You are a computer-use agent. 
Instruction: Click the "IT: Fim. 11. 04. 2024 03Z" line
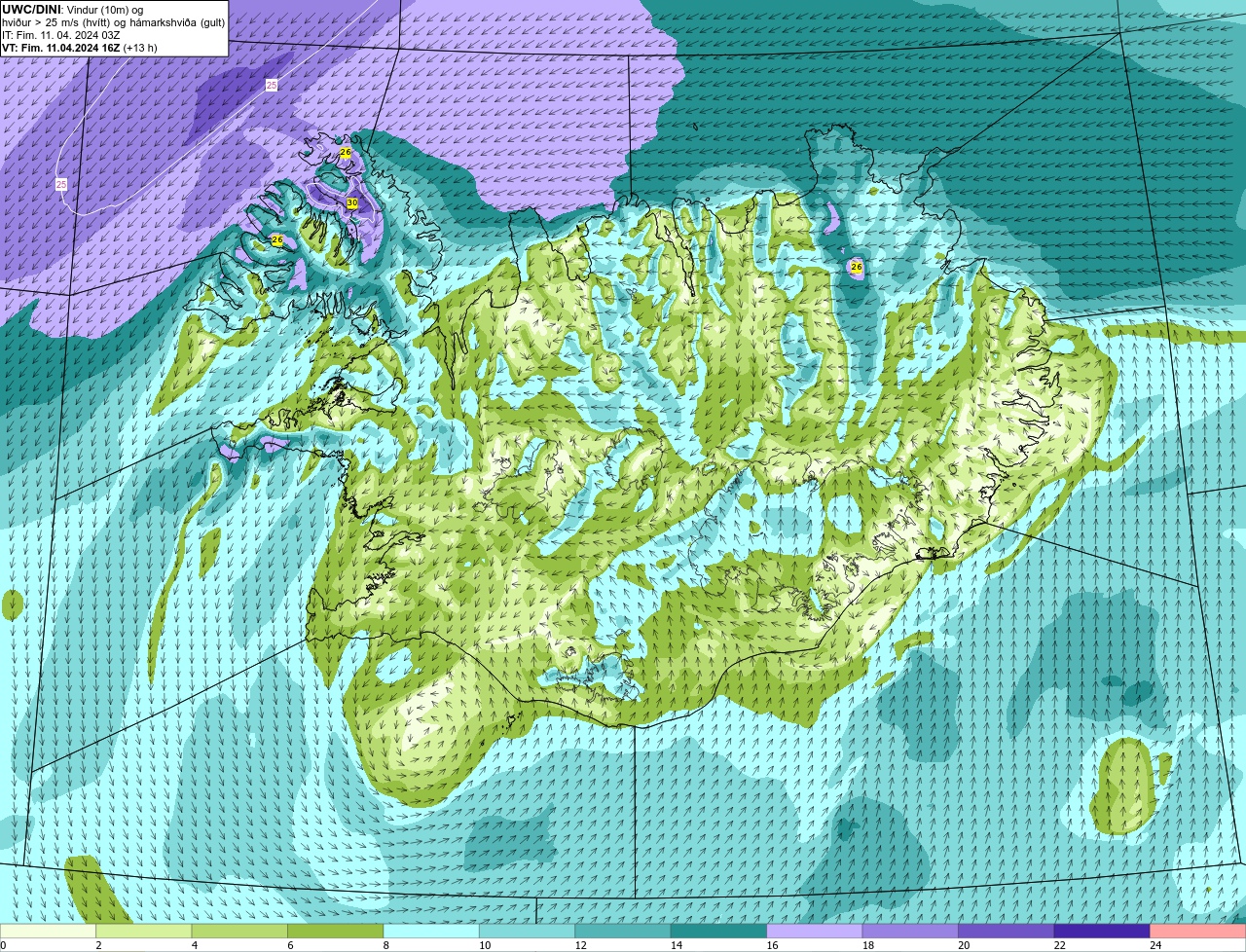61,35
